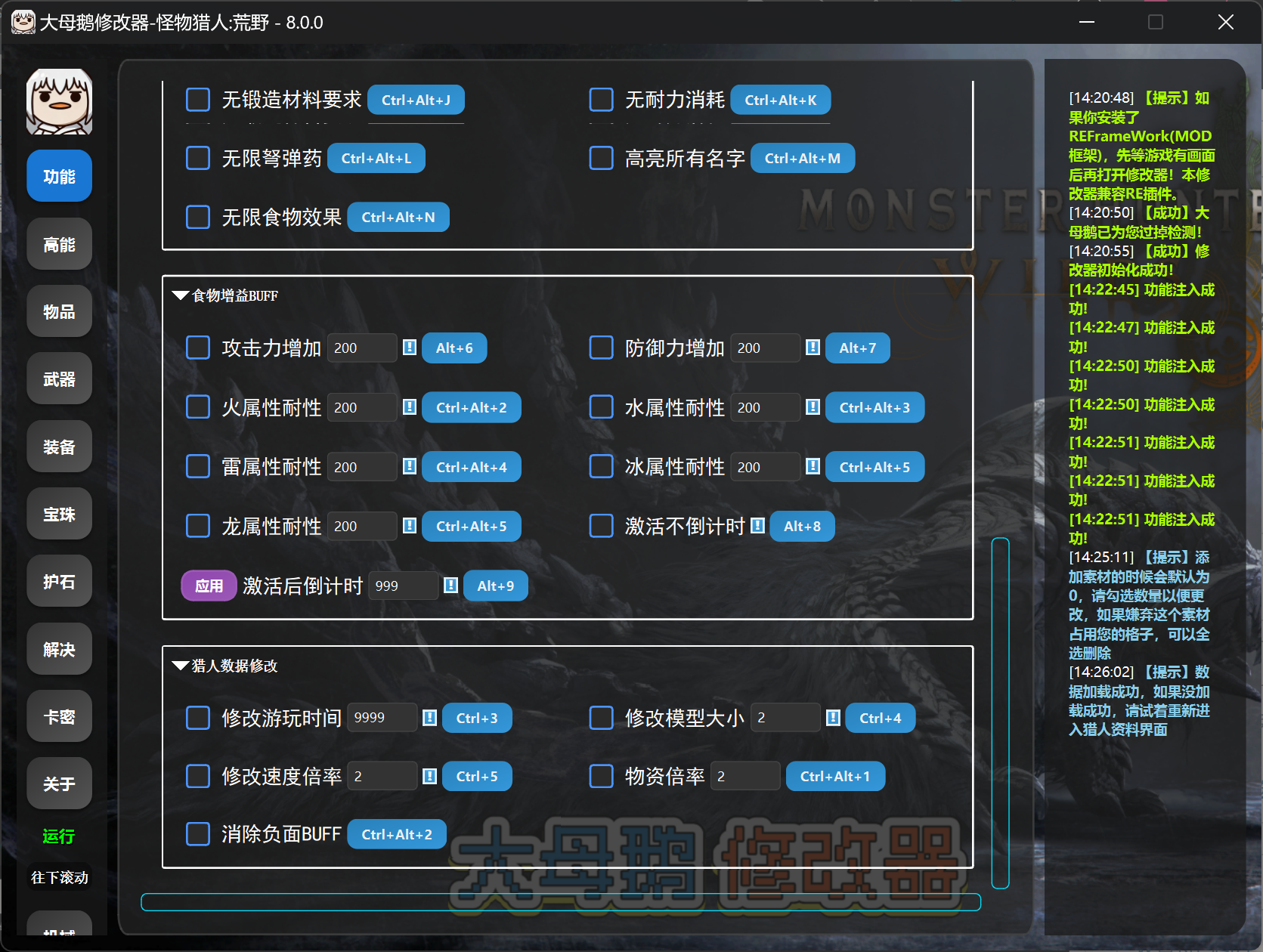Click the Ctrl+Alt+J hotkey button
1263x952 pixels.
click(x=416, y=100)
